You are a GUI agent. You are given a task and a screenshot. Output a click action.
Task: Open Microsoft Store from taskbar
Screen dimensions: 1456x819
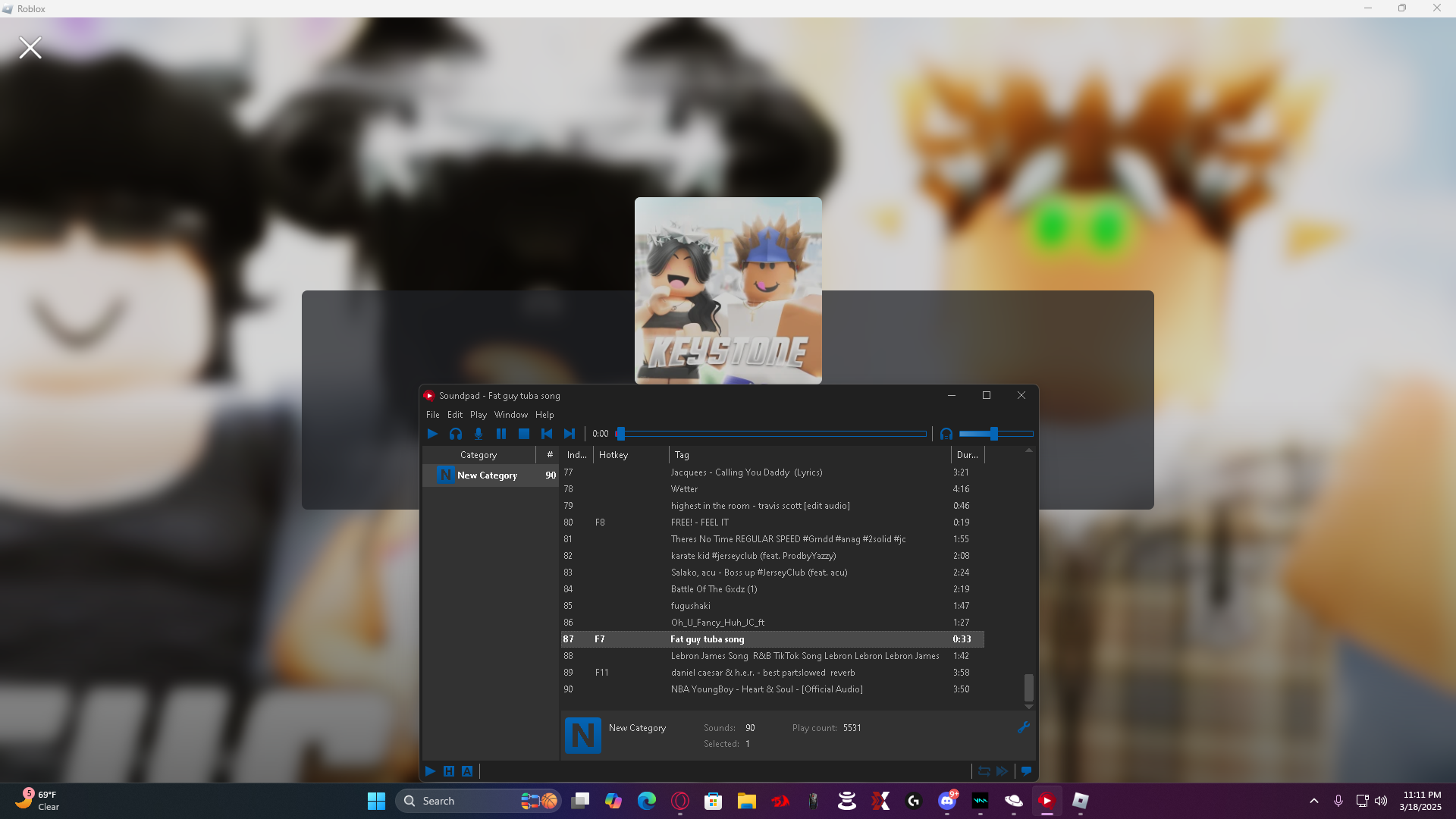click(714, 801)
